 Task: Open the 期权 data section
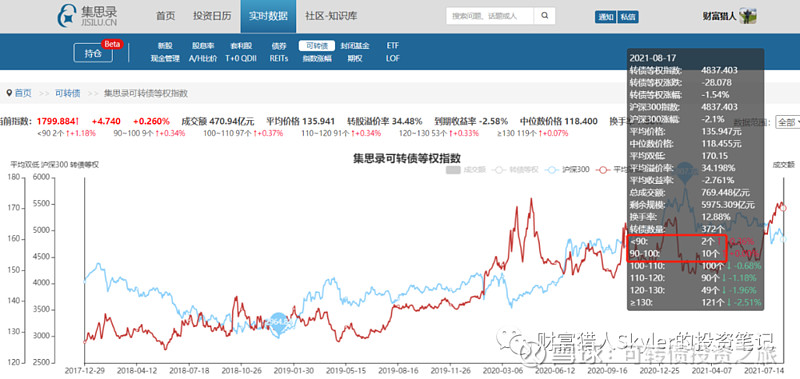tap(355, 59)
